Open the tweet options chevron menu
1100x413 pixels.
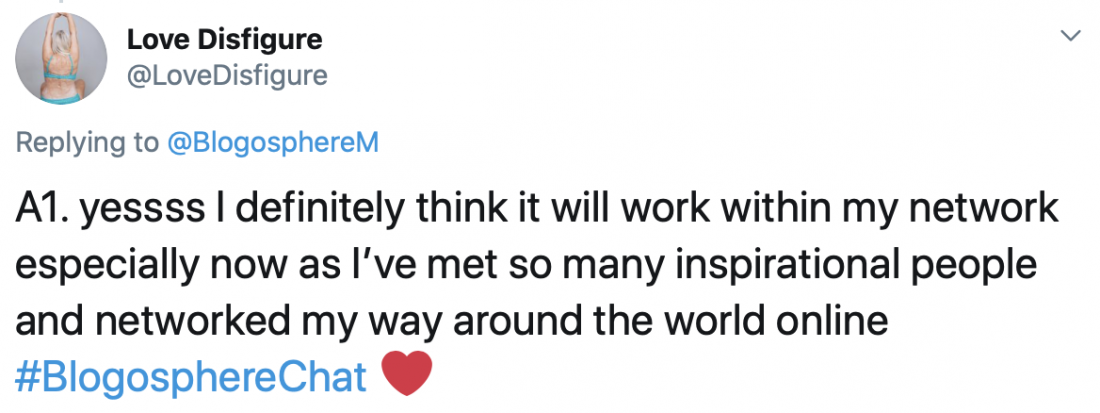[x=1070, y=36]
